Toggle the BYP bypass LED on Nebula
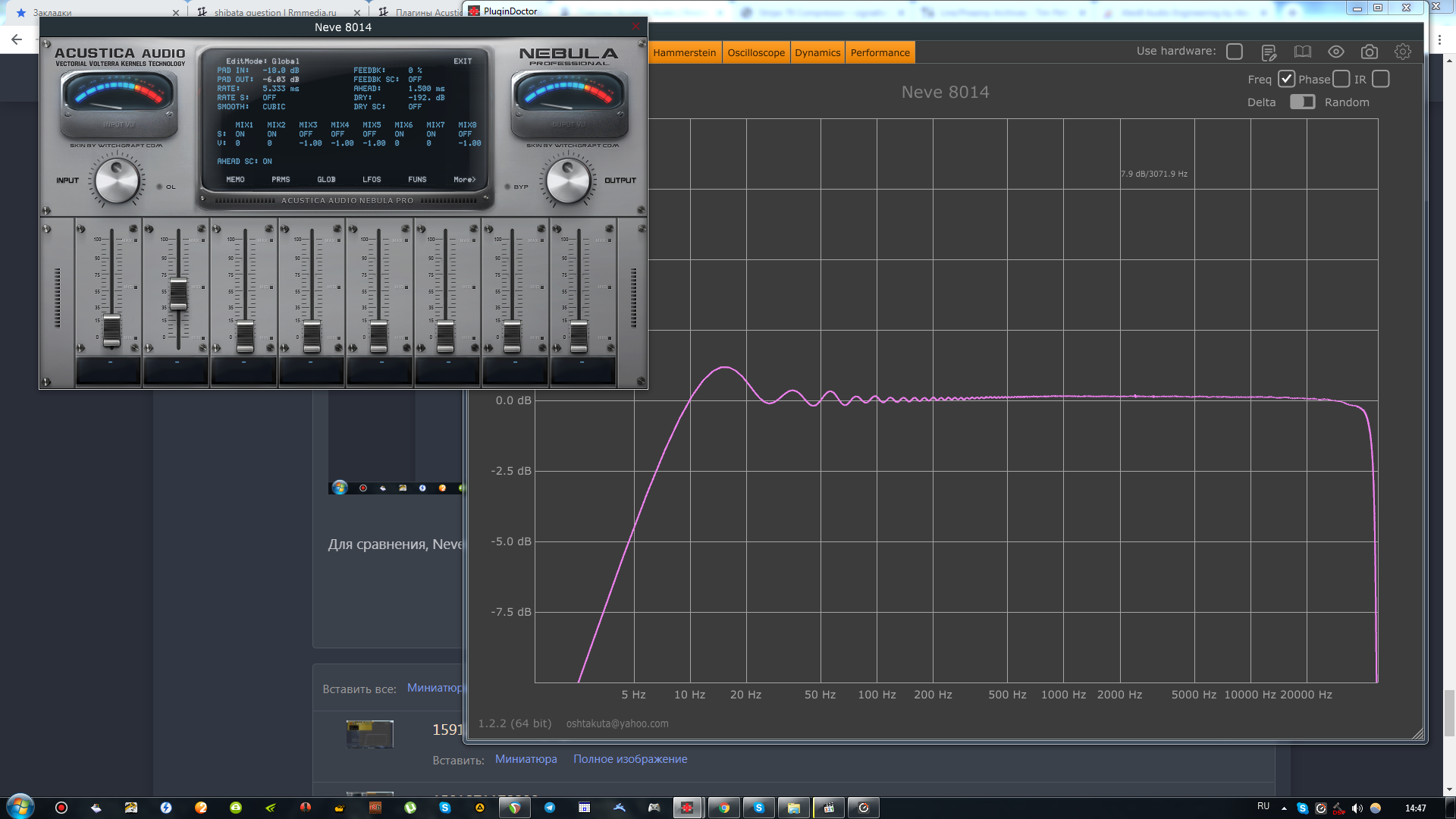 [x=507, y=187]
